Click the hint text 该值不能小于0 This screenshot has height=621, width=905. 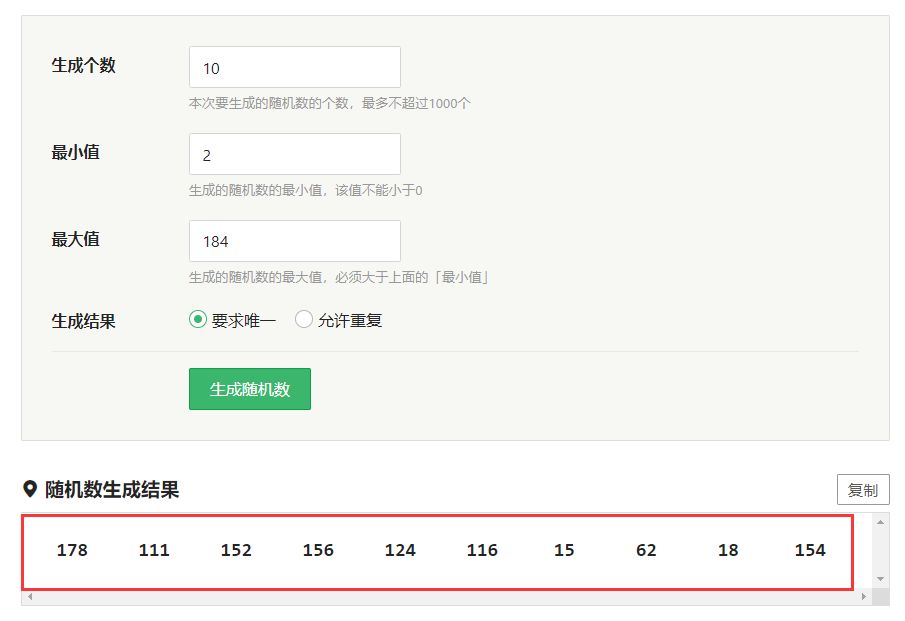click(379, 190)
